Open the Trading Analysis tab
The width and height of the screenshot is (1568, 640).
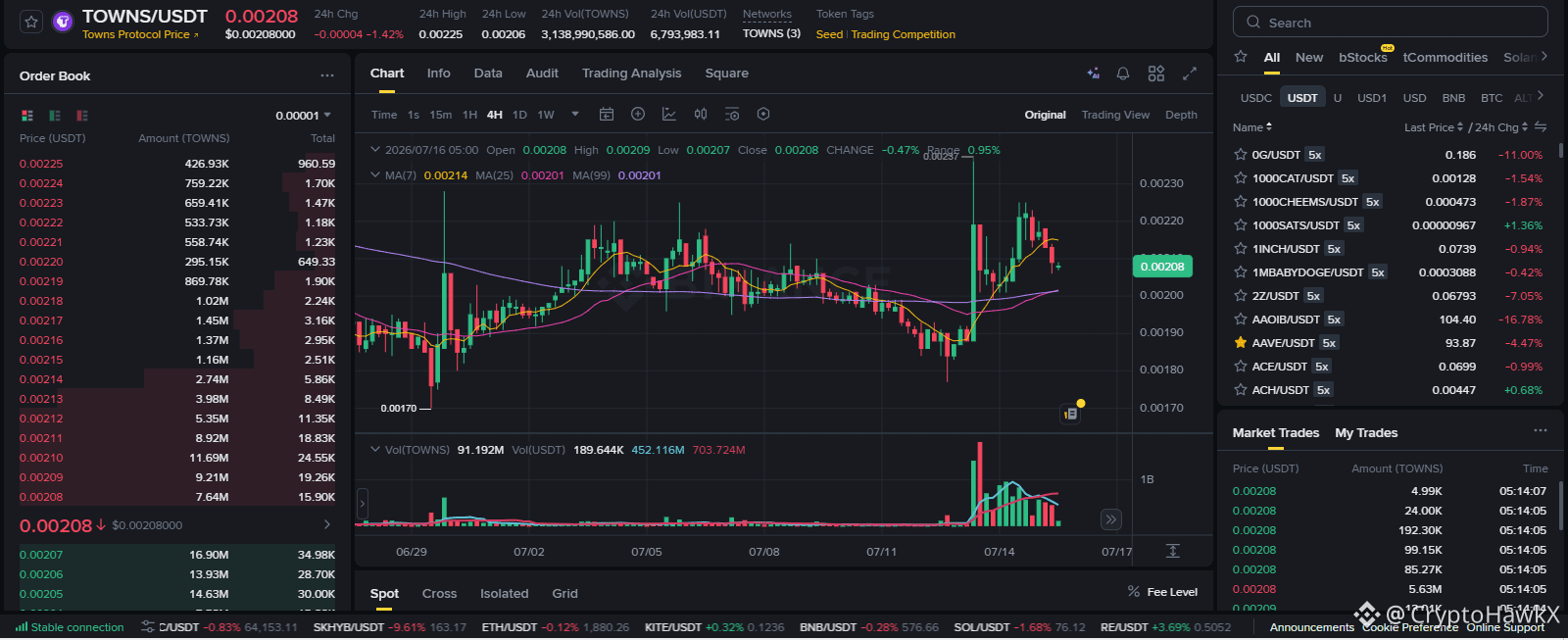click(631, 74)
